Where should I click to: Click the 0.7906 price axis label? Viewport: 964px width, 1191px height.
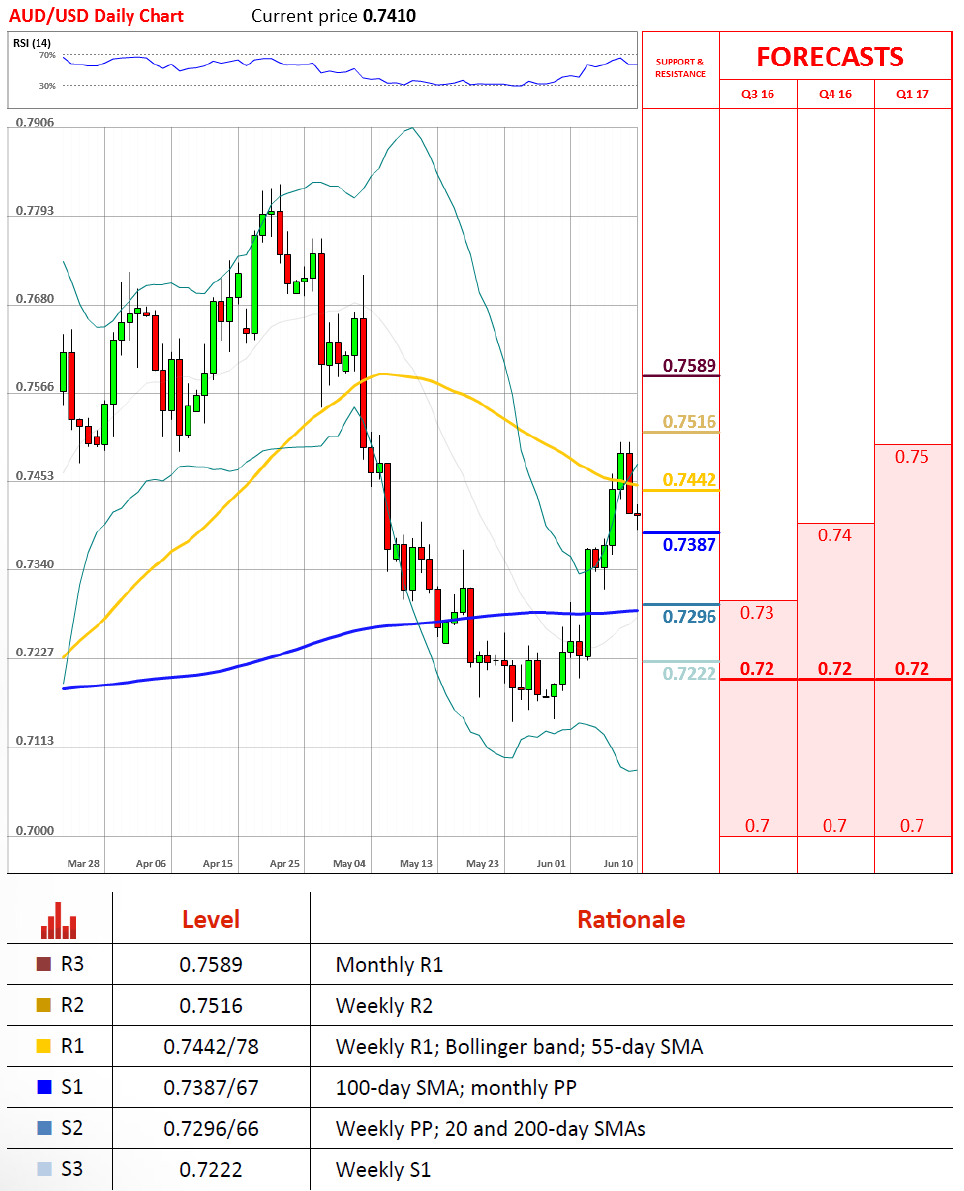[x=35, y=122]
